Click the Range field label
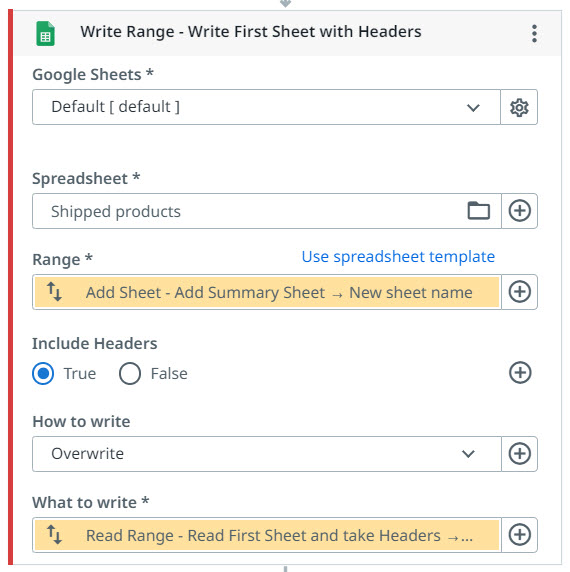This screenshot has height=572, width=570. tap(62, 260)
